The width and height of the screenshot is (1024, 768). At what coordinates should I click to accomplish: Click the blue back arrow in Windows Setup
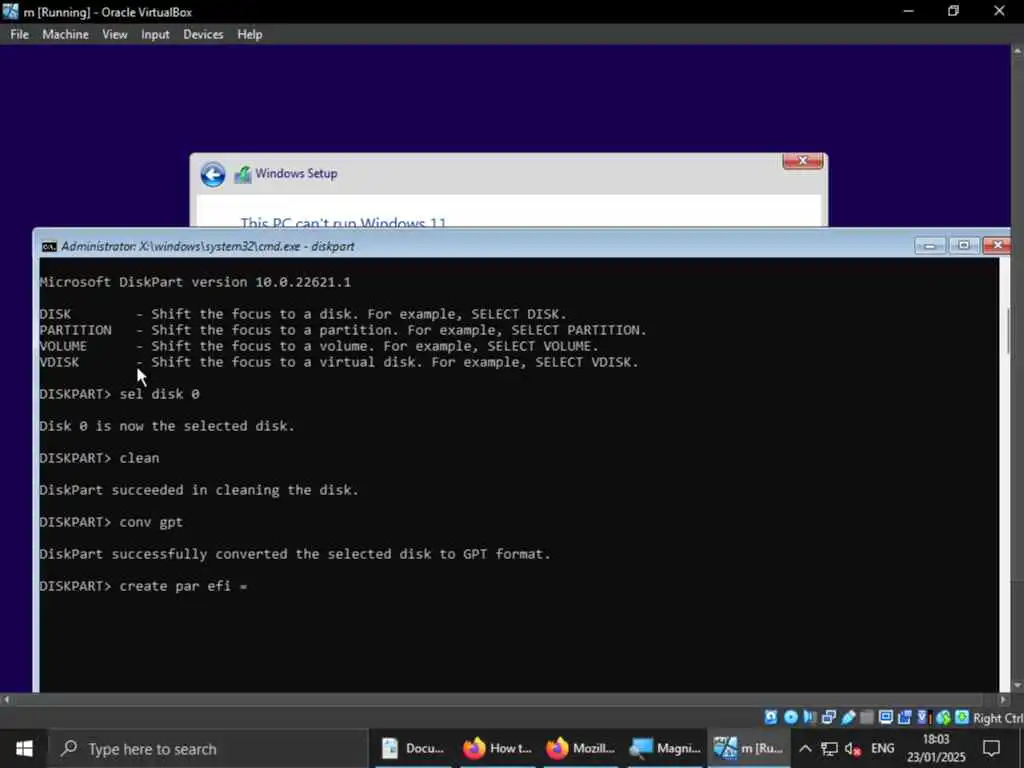[x=213, y=174]
